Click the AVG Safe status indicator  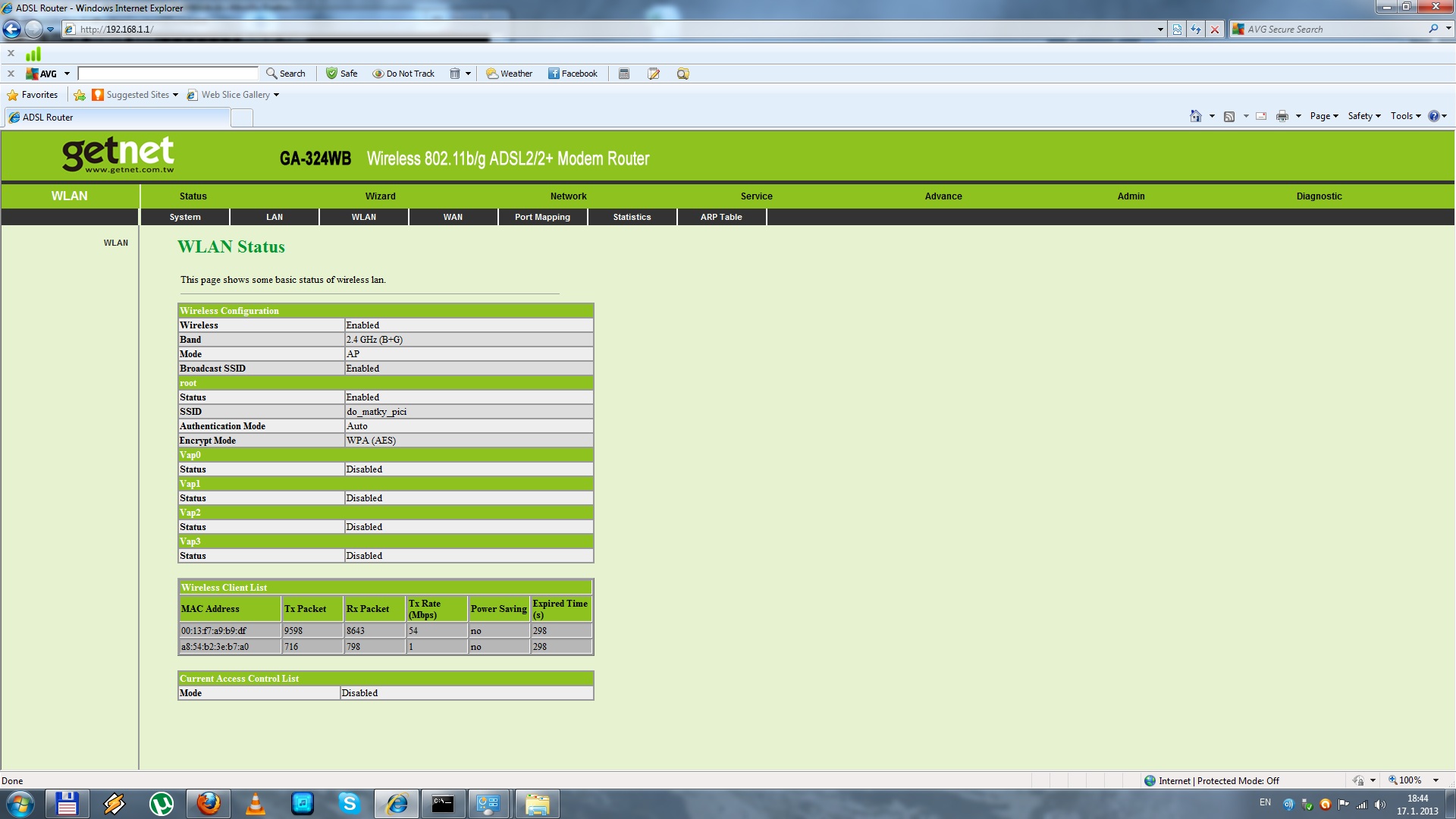[341, 74]
